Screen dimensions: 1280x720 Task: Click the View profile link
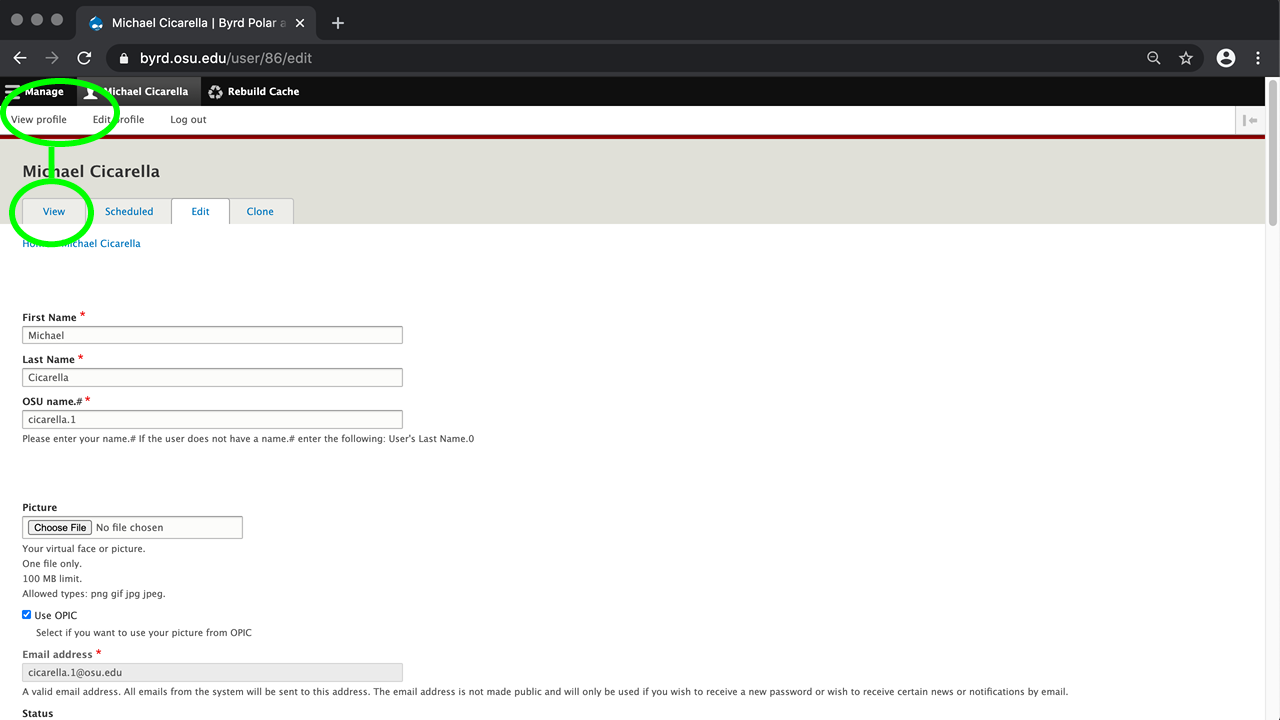coord(39,119)
